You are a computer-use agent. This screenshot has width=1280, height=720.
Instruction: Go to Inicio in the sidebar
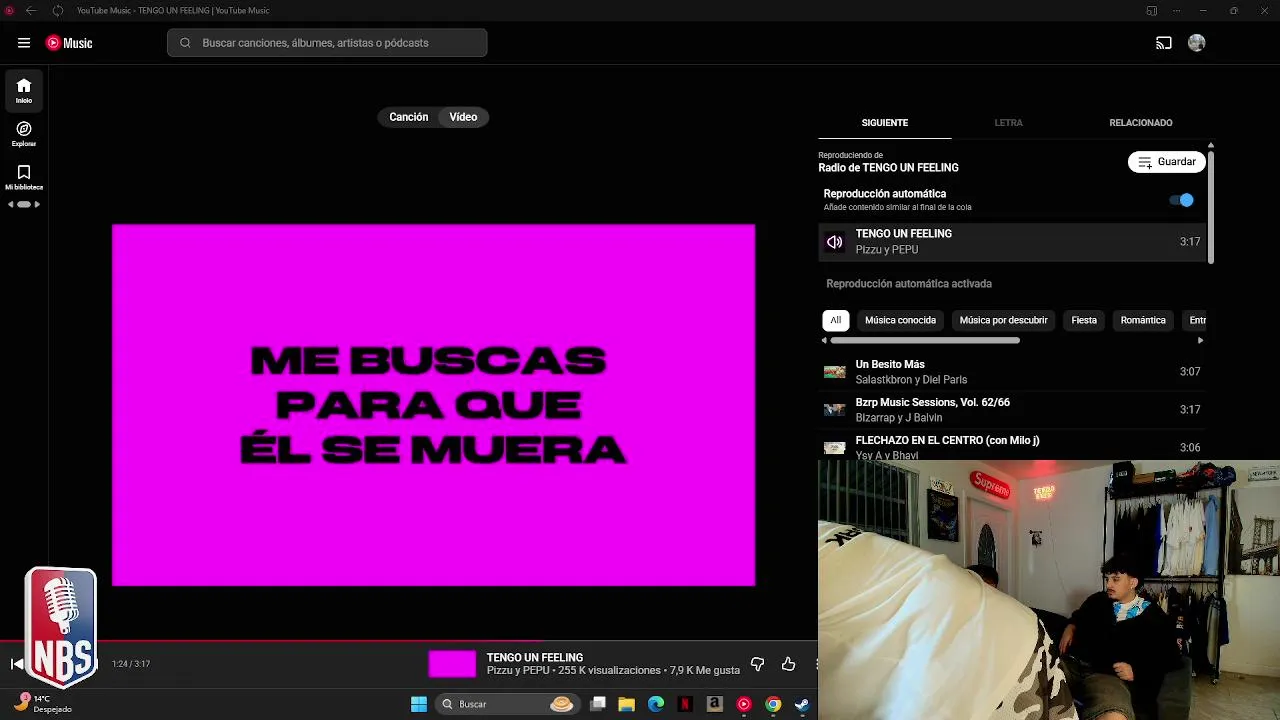click(24, 91)
